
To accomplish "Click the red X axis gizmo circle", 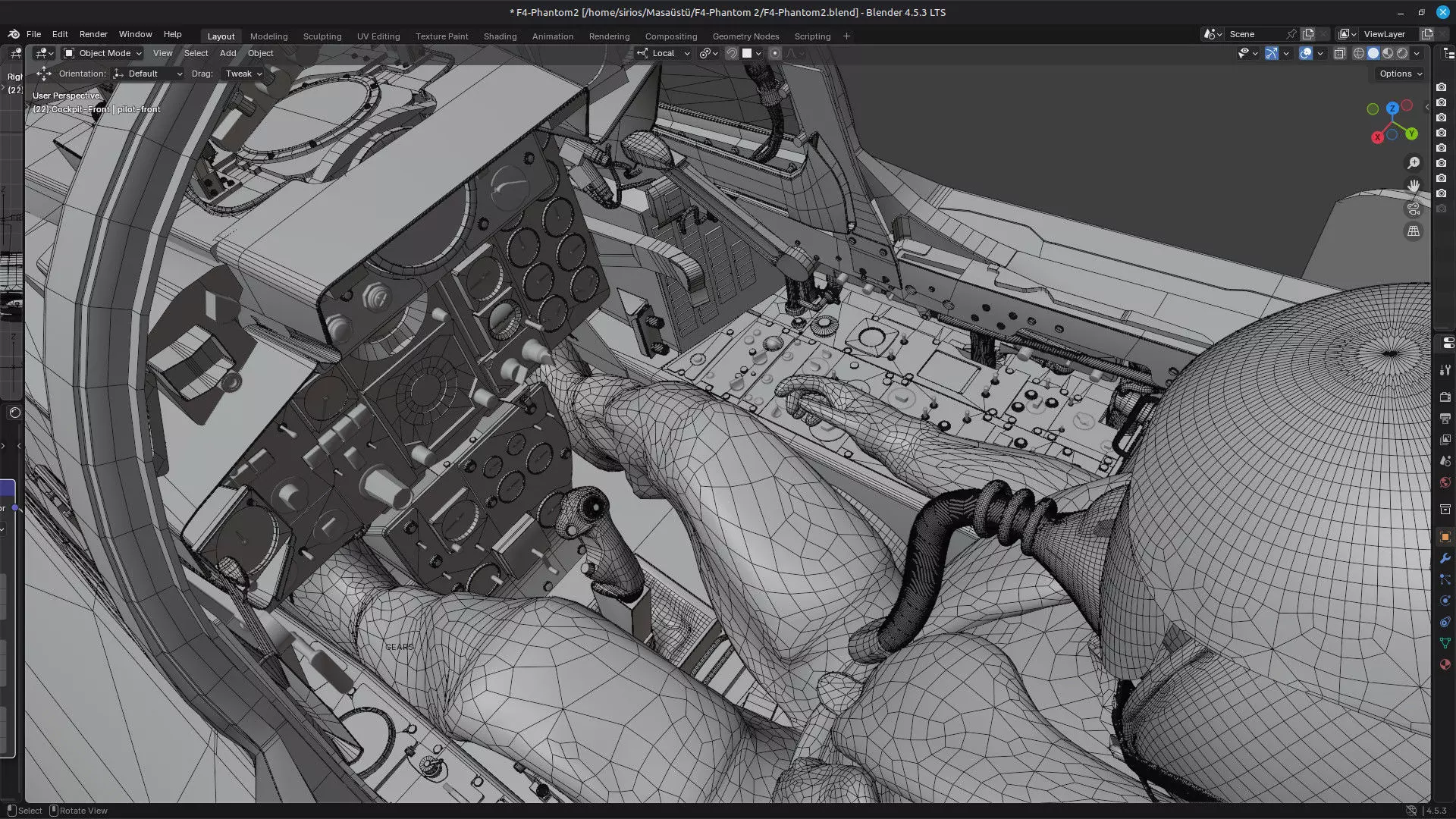I will click(1377, 137).
